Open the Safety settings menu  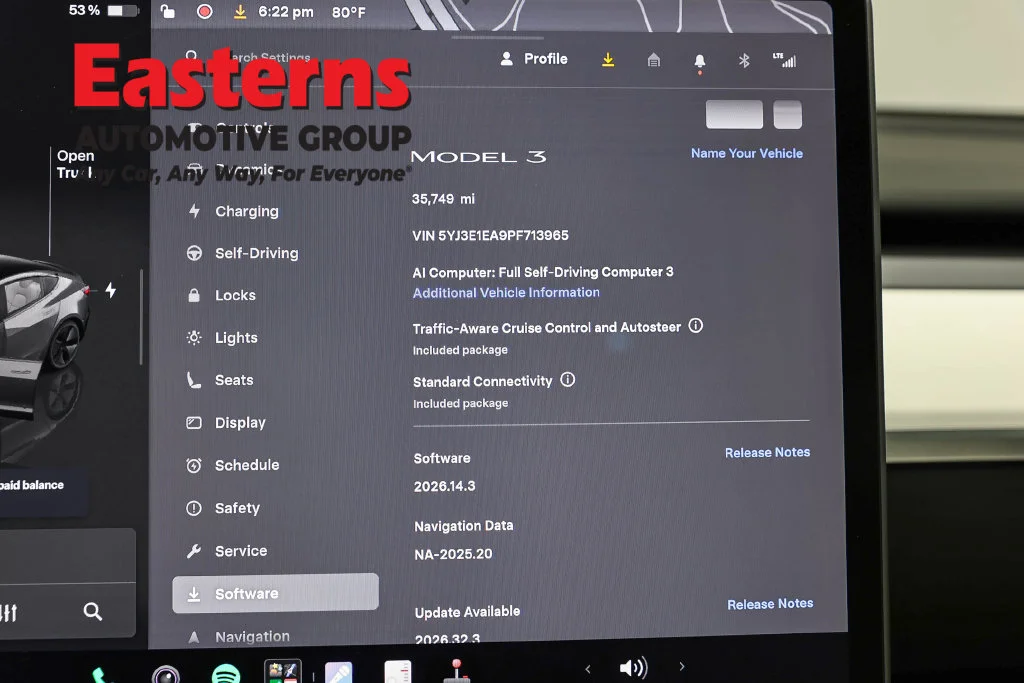click(223, 508)
